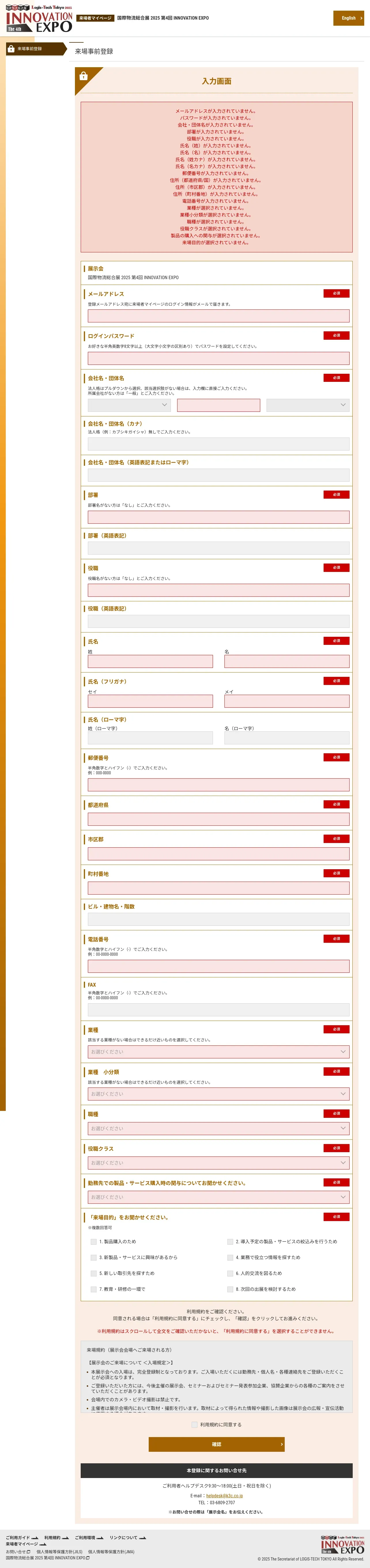Focus the 市区郡 input field
Screen dimensions: 370x1568
pos(218,854)
